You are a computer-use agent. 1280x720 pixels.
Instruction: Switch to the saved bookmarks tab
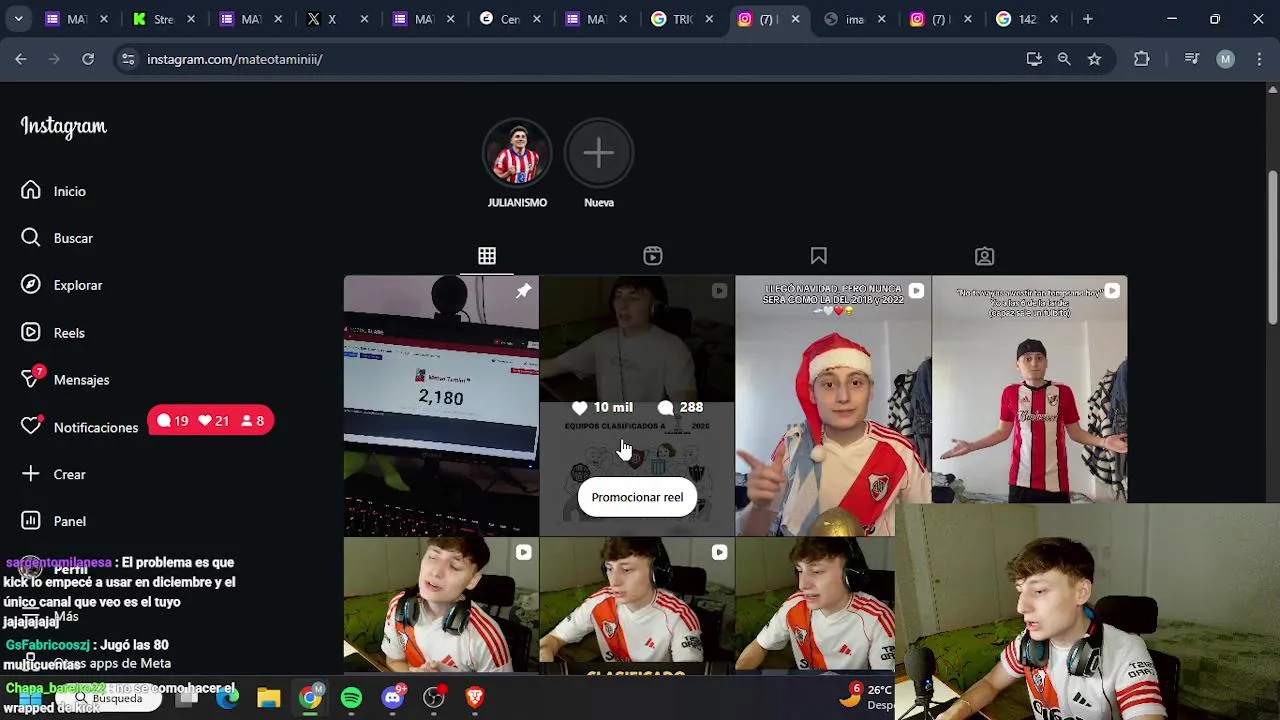(819, 257)
